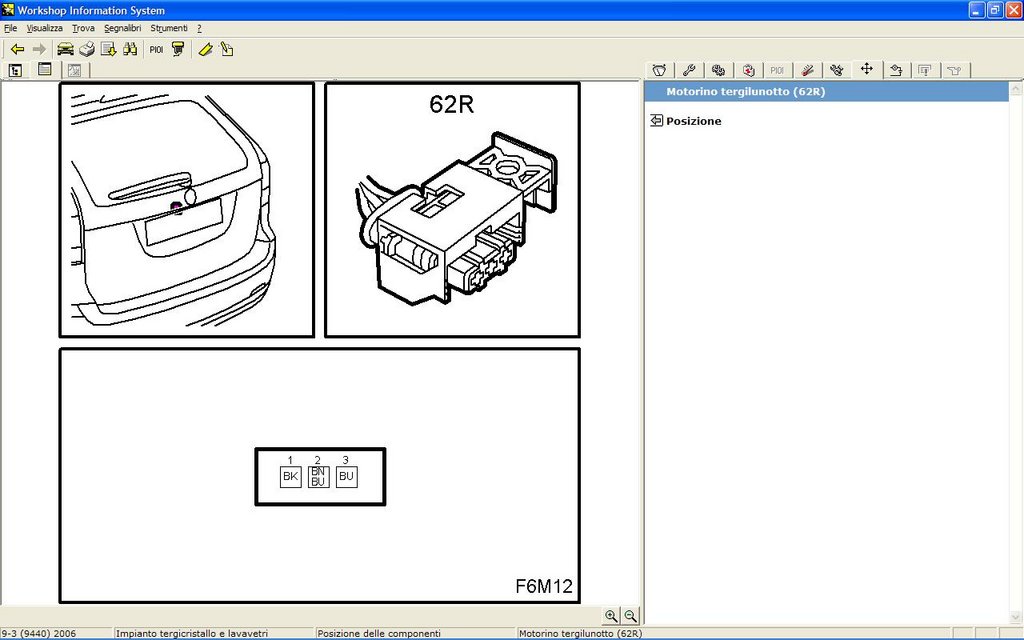Viewport: 1024px width, 640px height.
Task: Go back with the yellow left arrow
Action: click(18, 49)
